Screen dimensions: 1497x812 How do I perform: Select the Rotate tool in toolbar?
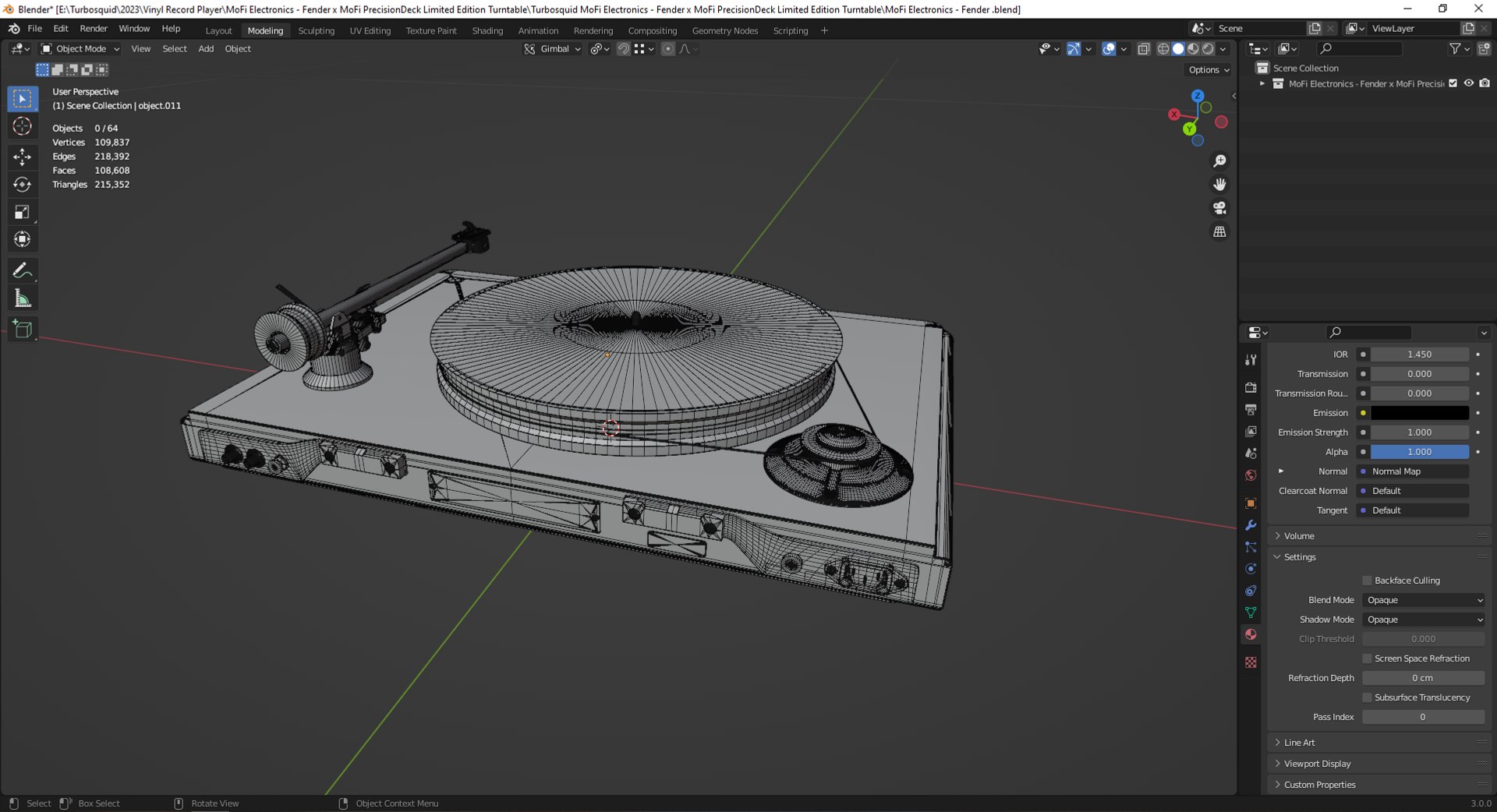click(x=22, y=185)
